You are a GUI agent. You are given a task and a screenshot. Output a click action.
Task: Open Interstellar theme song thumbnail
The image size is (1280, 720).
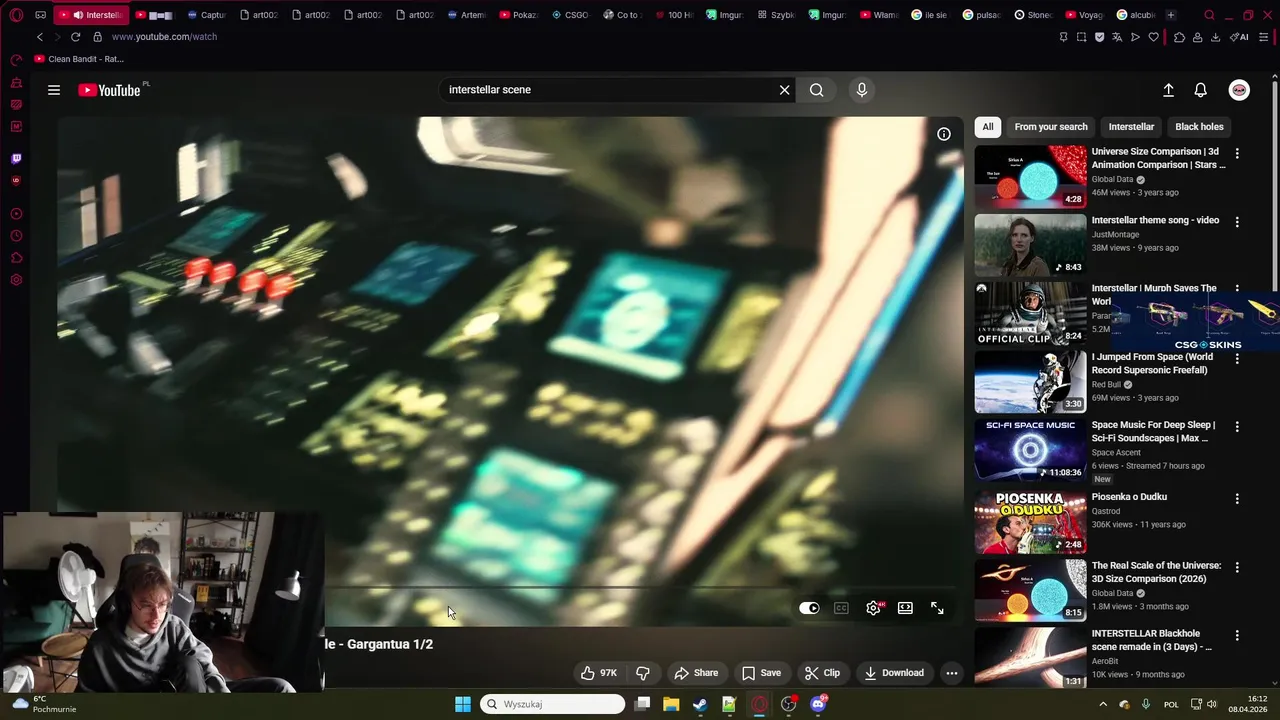click(x=1030, y=245)
